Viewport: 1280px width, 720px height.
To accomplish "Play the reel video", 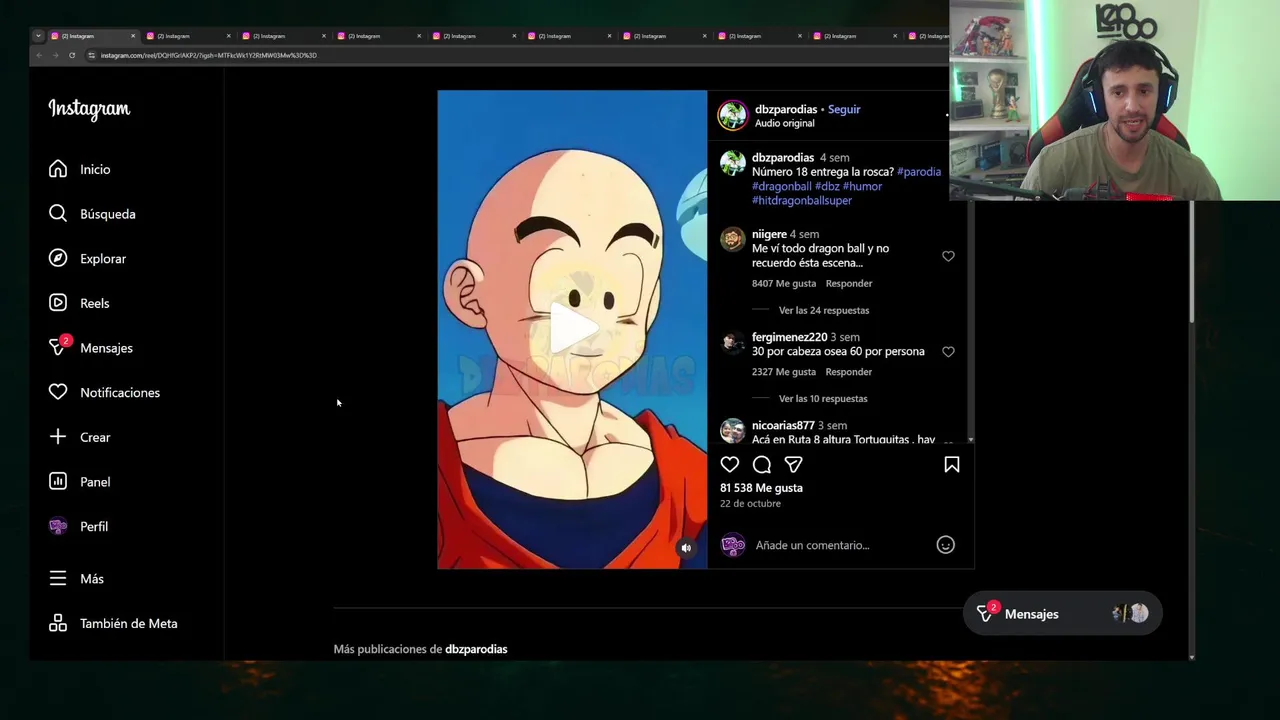I will click(x=573, y=329).
